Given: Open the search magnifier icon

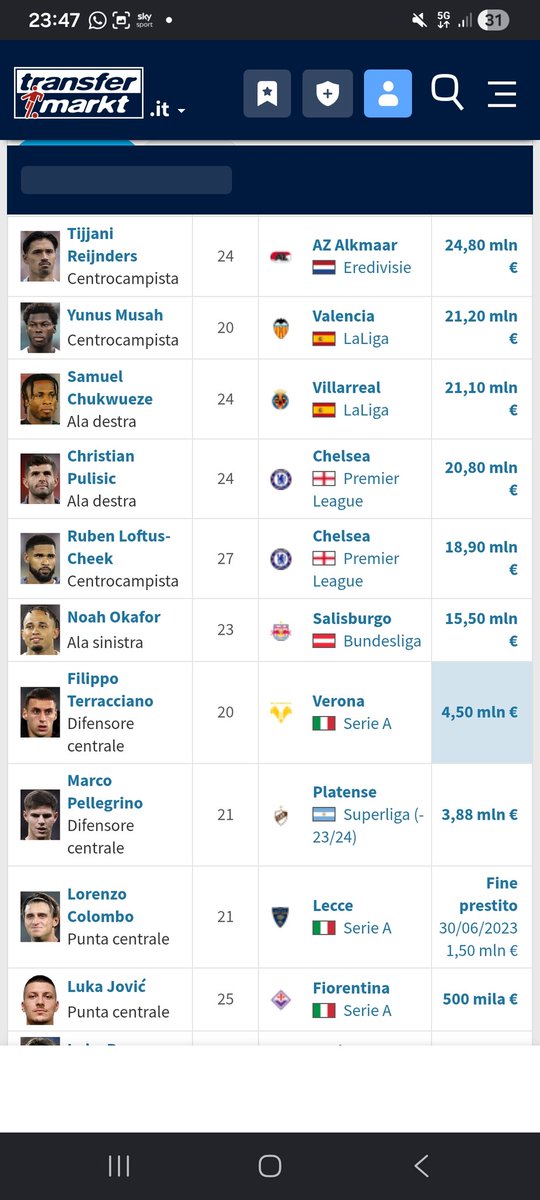Looking at the screenshot, I should tap(447, 92).
